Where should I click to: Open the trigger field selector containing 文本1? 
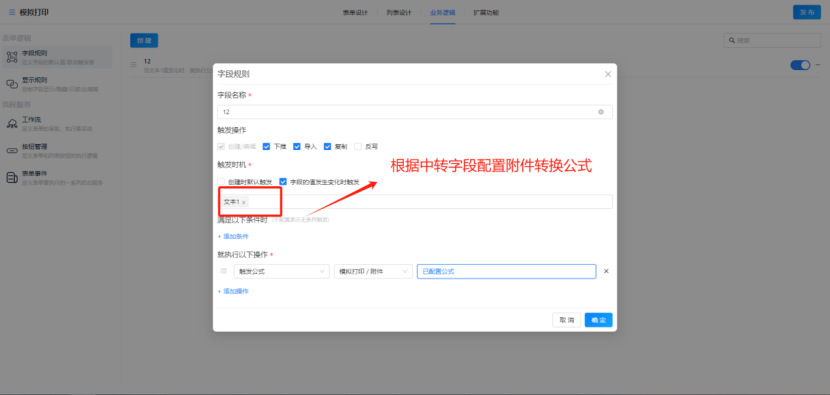click(x=415, y=202)
